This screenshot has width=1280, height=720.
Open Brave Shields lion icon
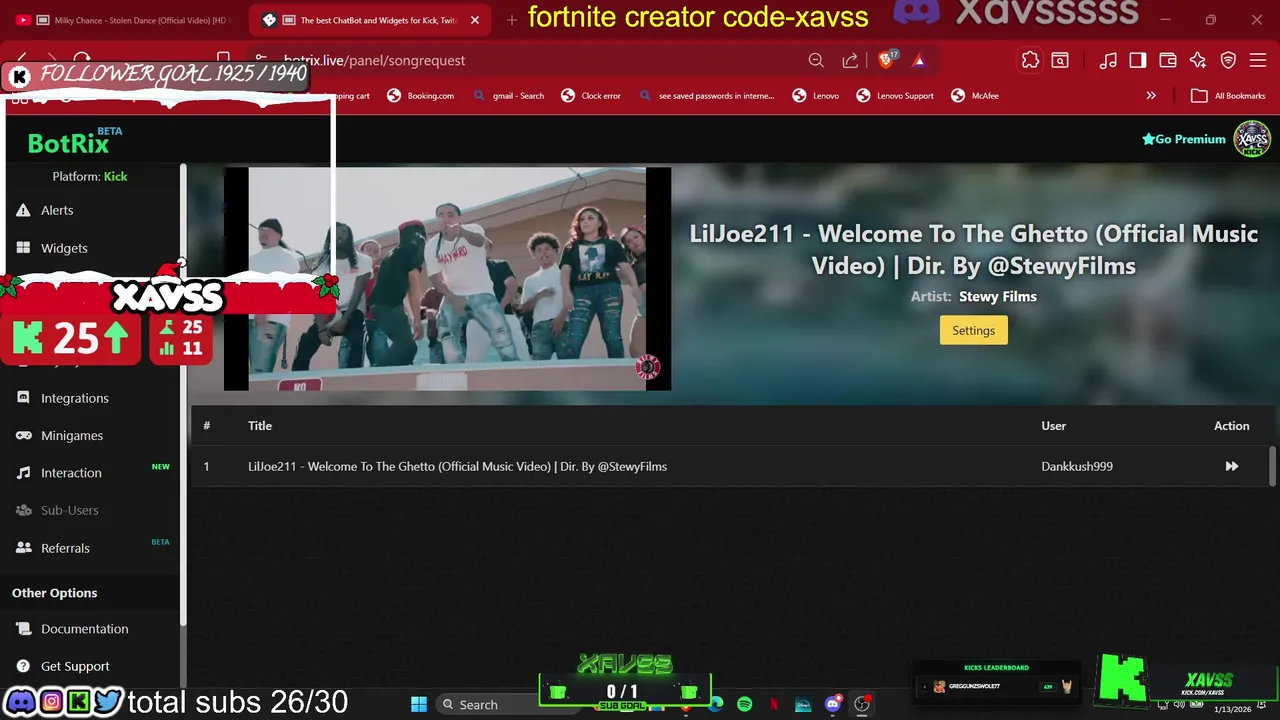tap(886, 60)
